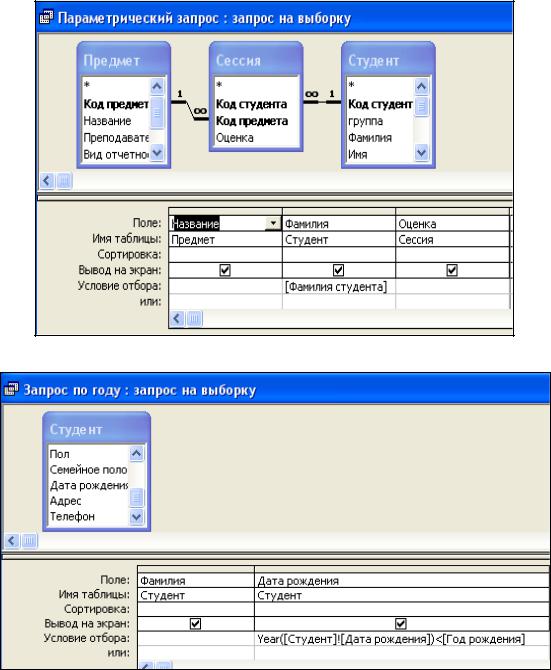The width and height of the screenshot is (551, 670).
Task: Select Семейное положение field in lower Студент table
Action: click(x=88, y=470)
